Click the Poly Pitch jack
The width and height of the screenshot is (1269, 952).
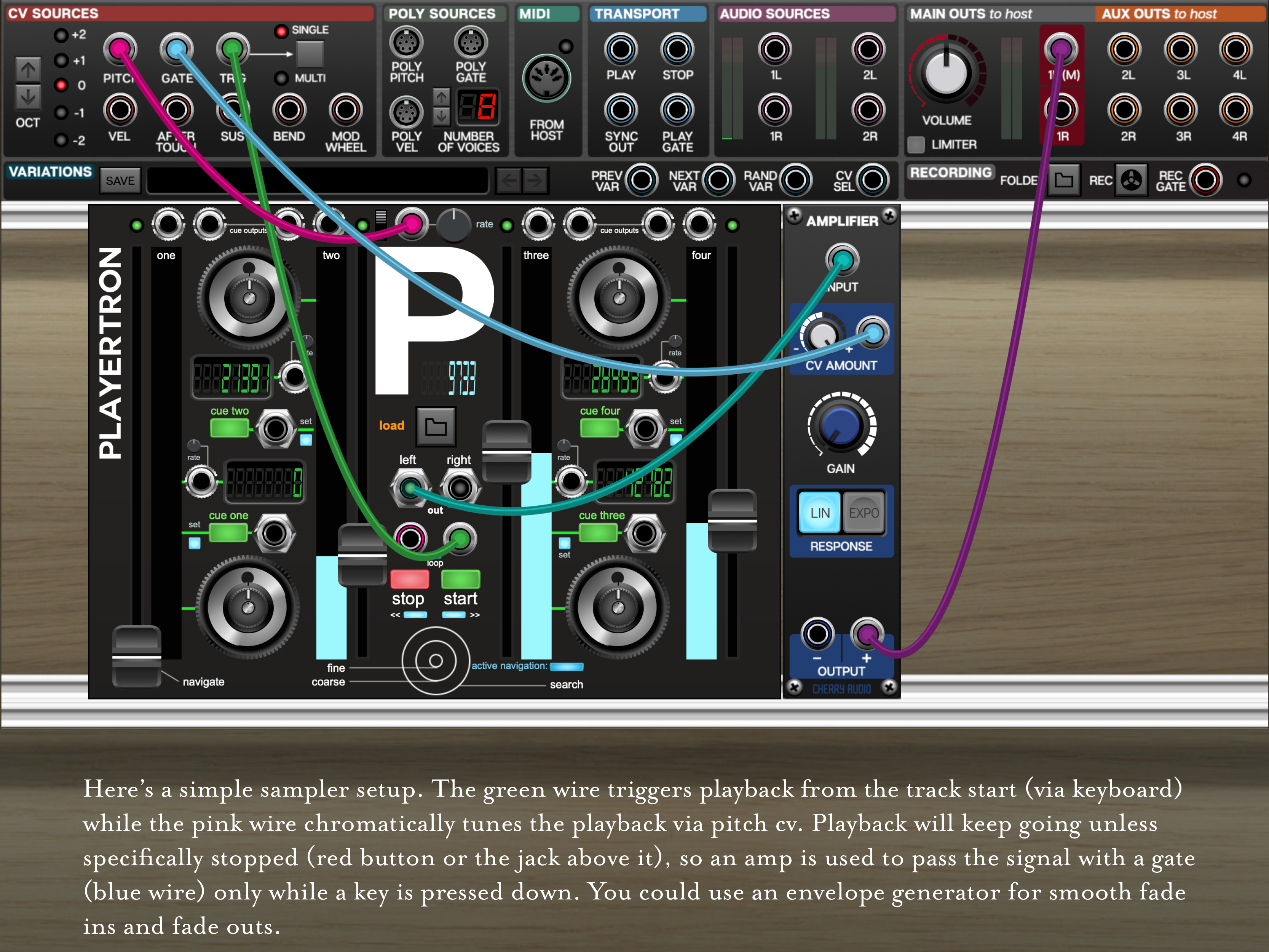[406, 43]
